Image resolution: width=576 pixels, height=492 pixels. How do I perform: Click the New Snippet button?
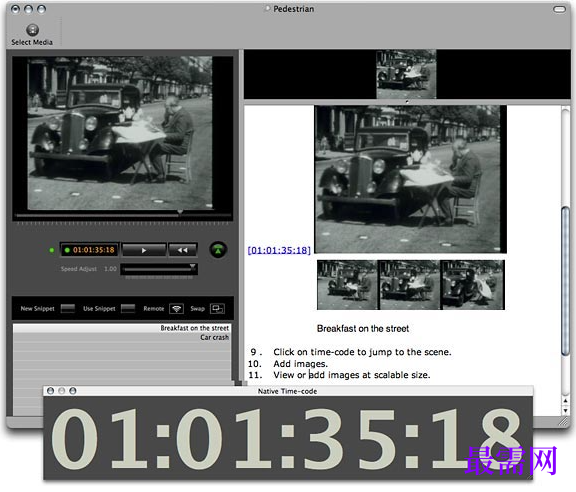tap(68, 308)
